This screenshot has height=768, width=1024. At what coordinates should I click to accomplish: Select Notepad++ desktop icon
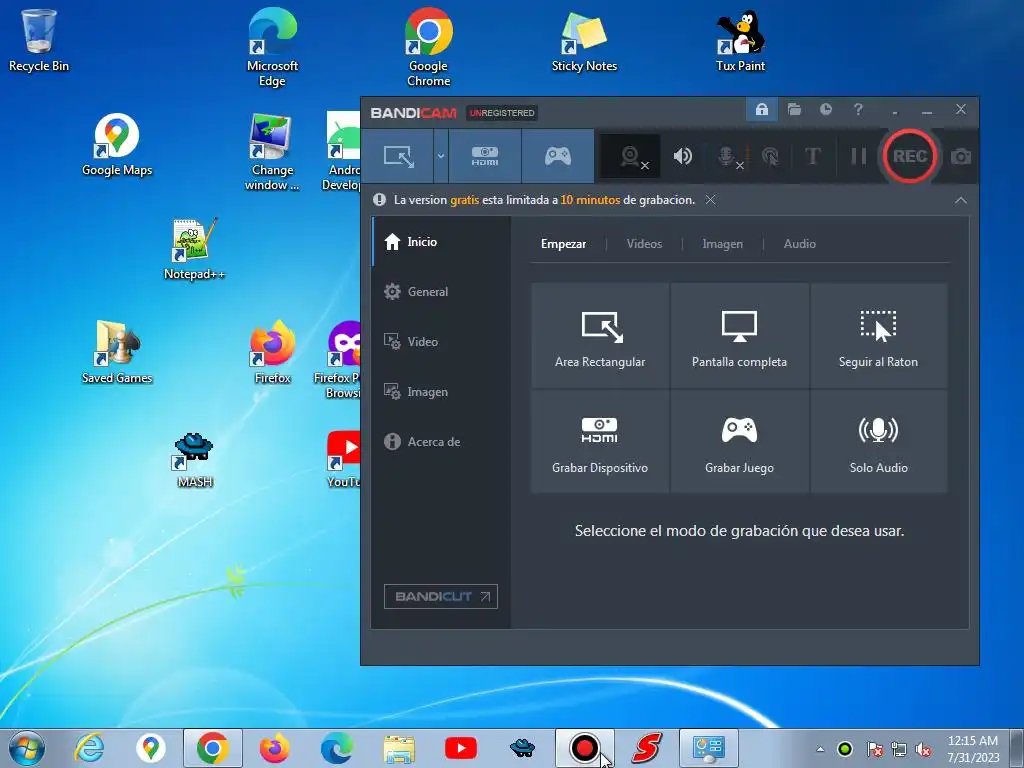click(x=194, y=249)
